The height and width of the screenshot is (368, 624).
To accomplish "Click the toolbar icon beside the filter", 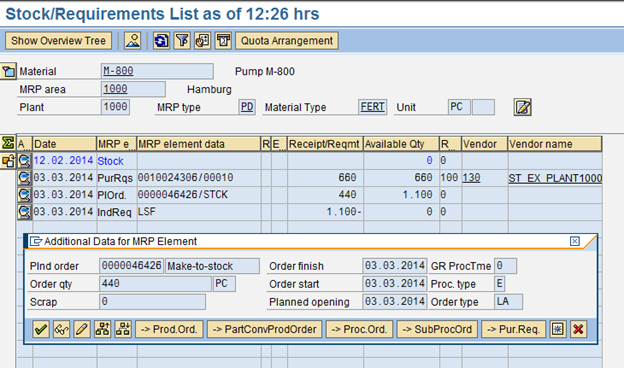I will click(203, 41).
